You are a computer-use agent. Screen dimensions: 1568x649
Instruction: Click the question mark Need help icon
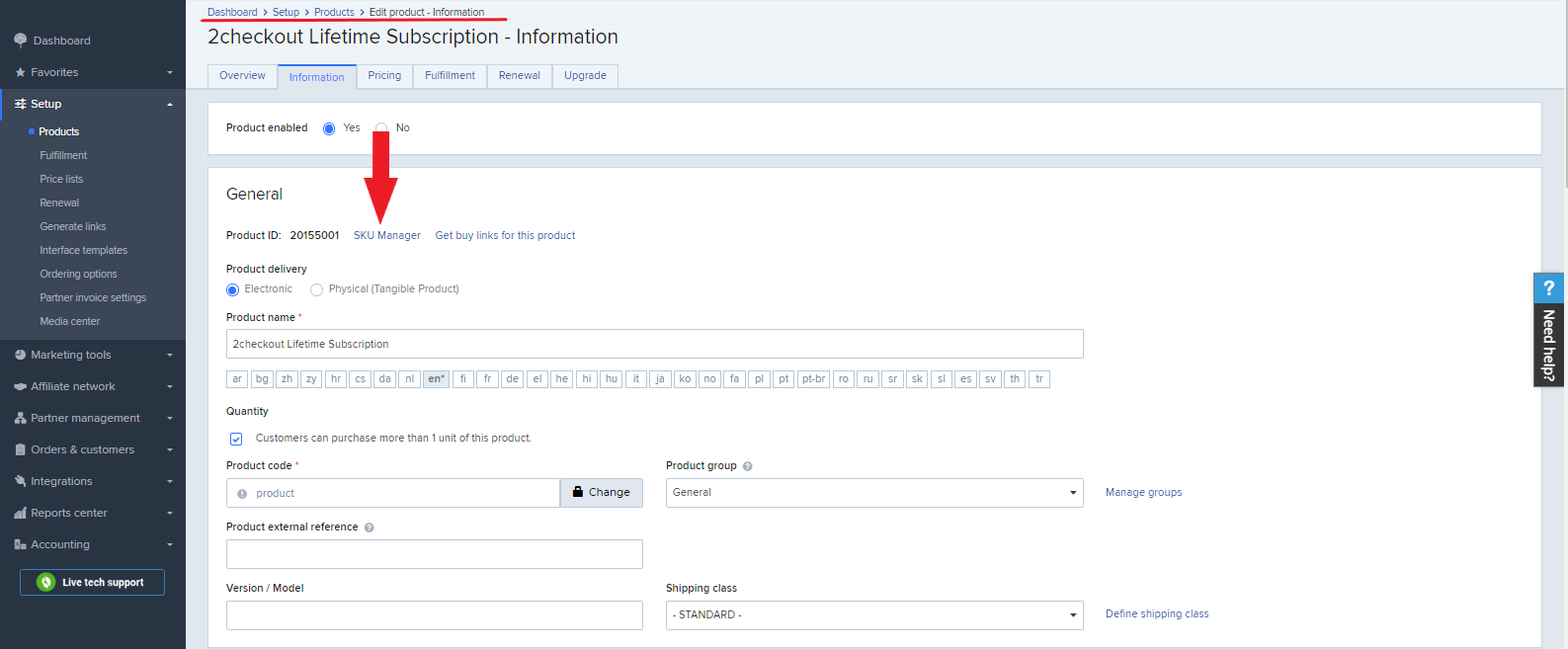tap(1549, 287)
